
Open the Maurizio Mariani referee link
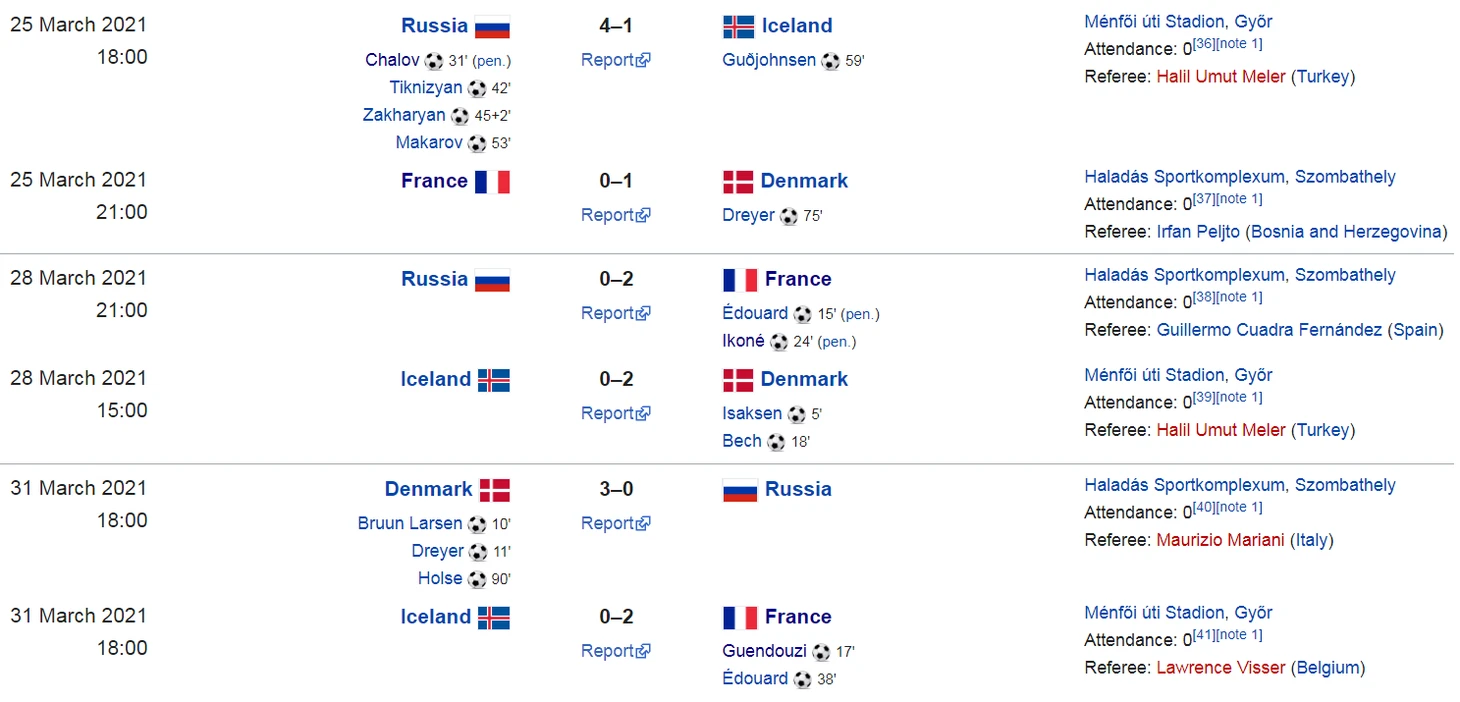click(x=1220, y=539)
